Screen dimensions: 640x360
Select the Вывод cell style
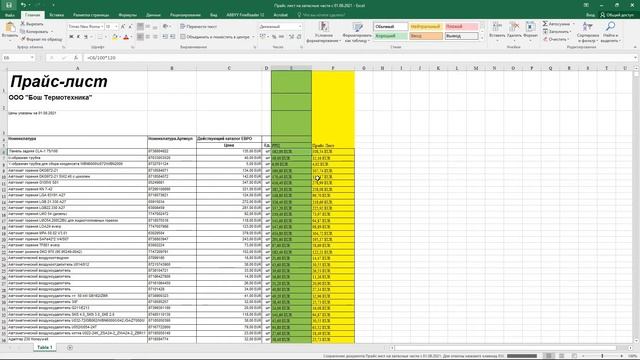(x=461, y=36)
